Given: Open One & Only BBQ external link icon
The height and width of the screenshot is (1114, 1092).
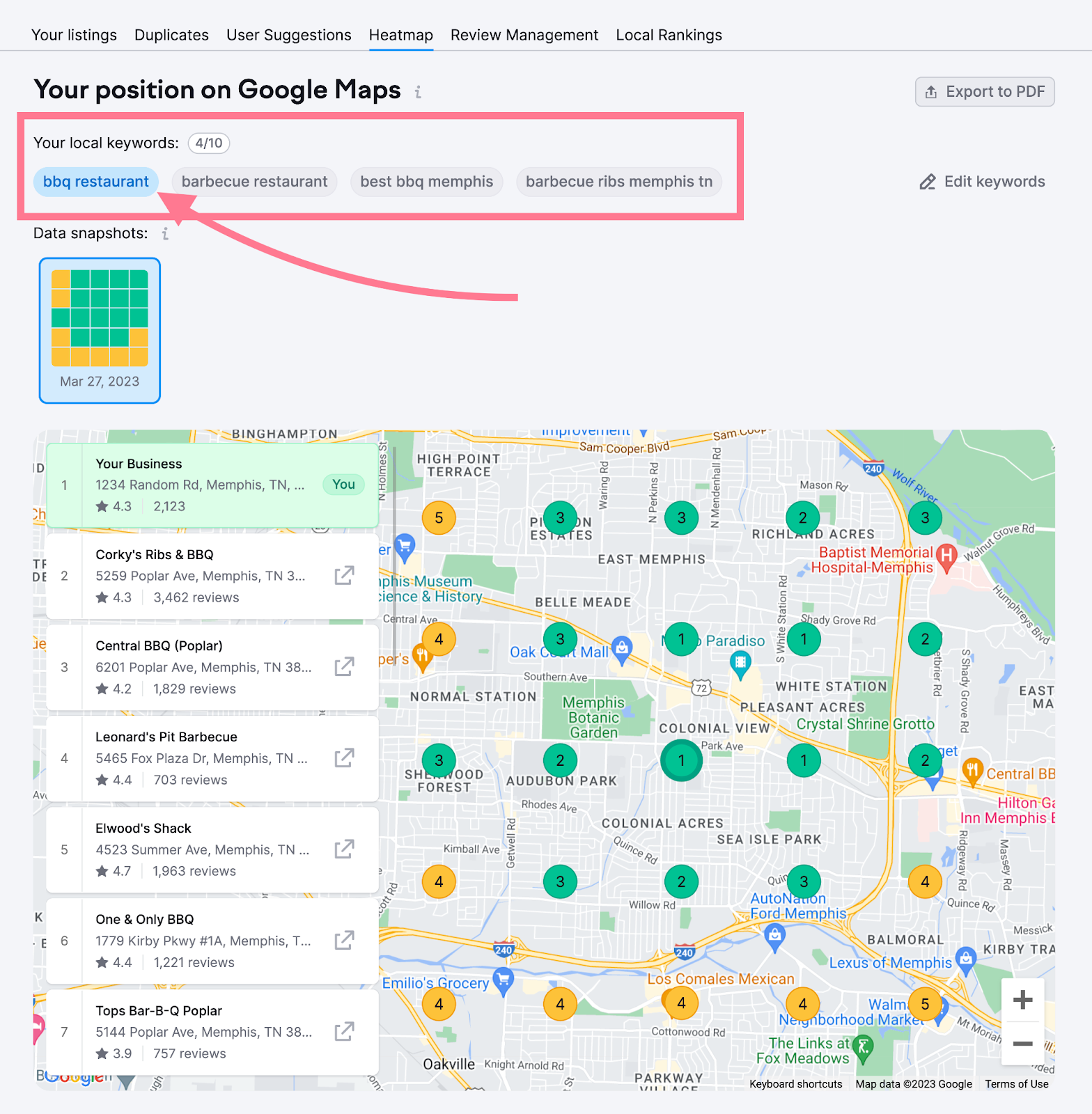Looking at the screenshot, I should (x=344, y=941).
